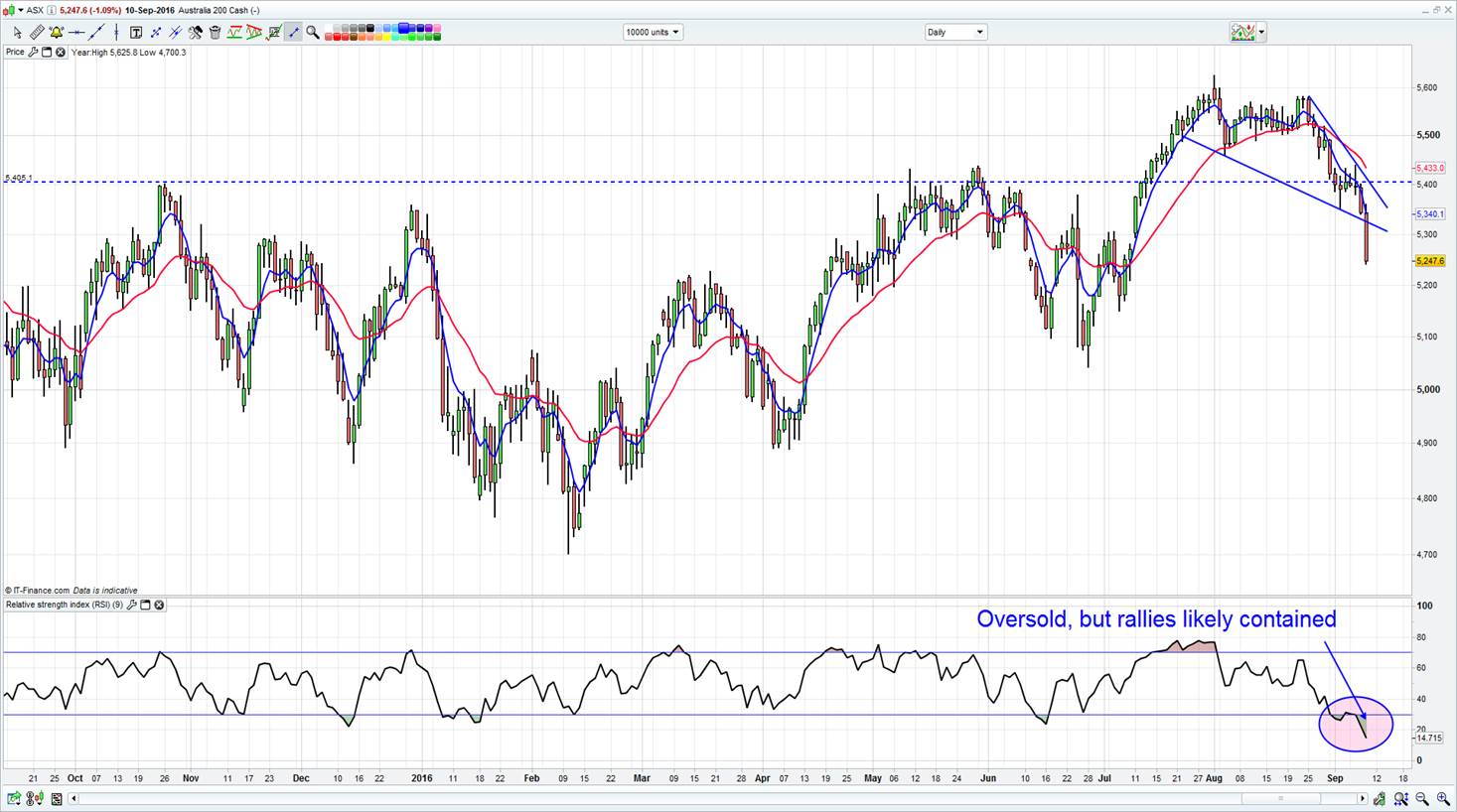The image size is (1457, 812).
Task: Click the IT-Finance.com attribution link
Action: (x=42, y=590)
